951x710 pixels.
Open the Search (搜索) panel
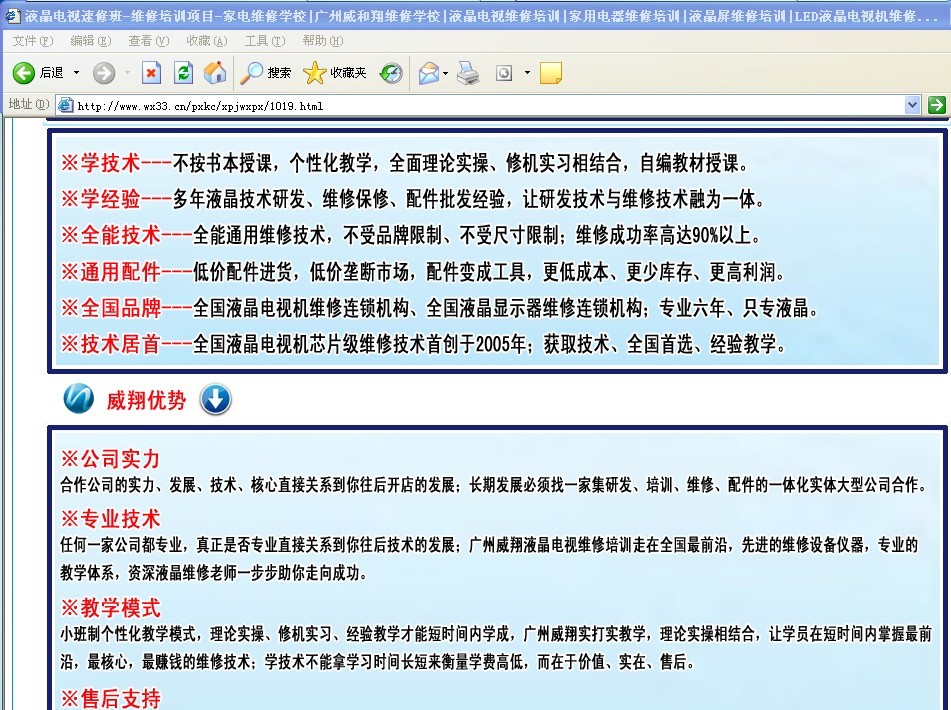tap(266, 73)
